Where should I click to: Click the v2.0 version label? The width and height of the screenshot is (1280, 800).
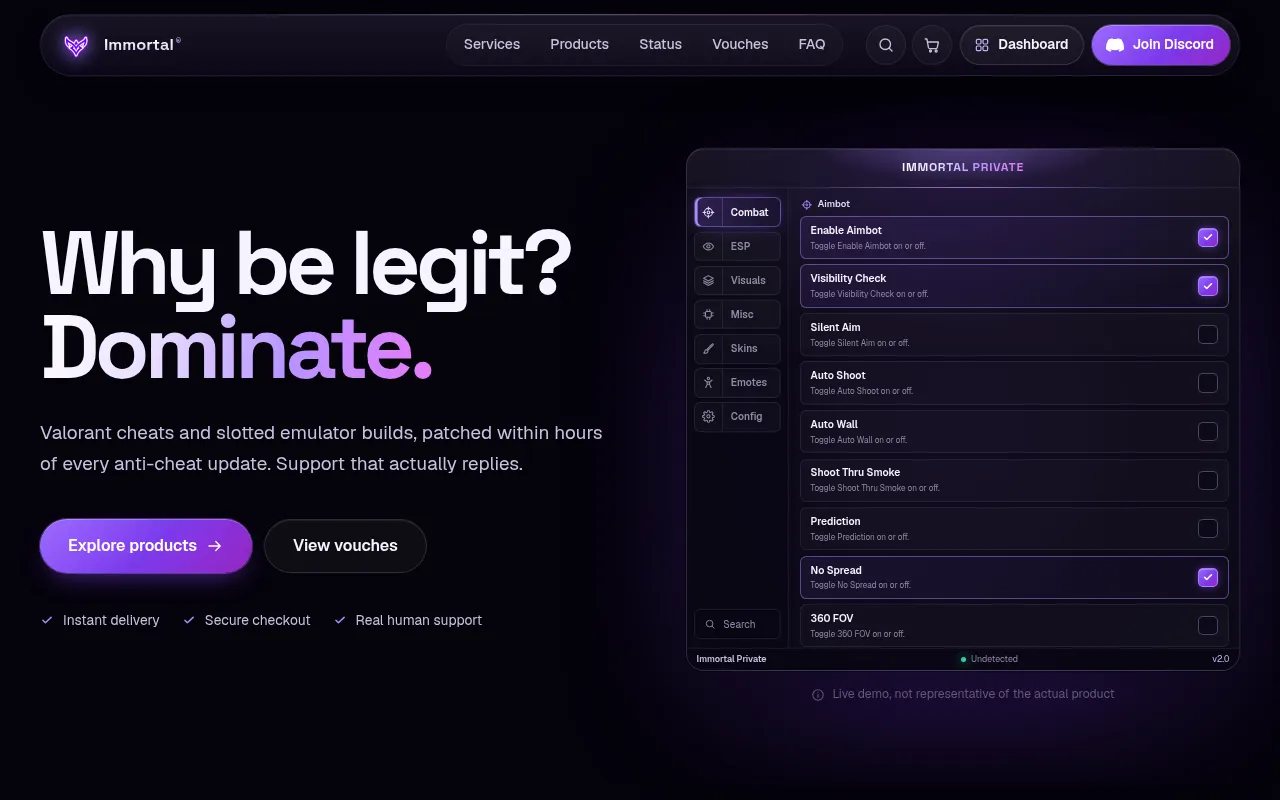point(1220,659)
